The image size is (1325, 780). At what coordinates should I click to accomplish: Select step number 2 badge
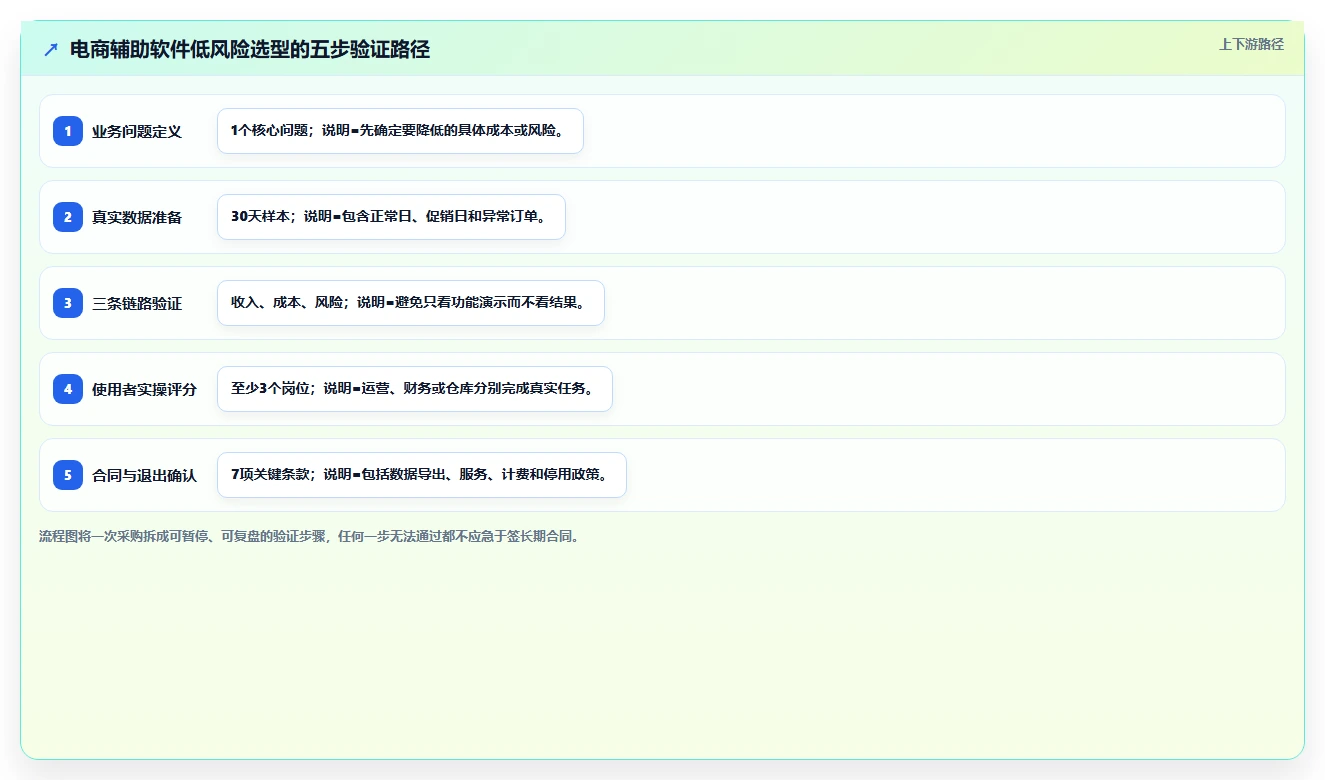click(x=68, y=217)
